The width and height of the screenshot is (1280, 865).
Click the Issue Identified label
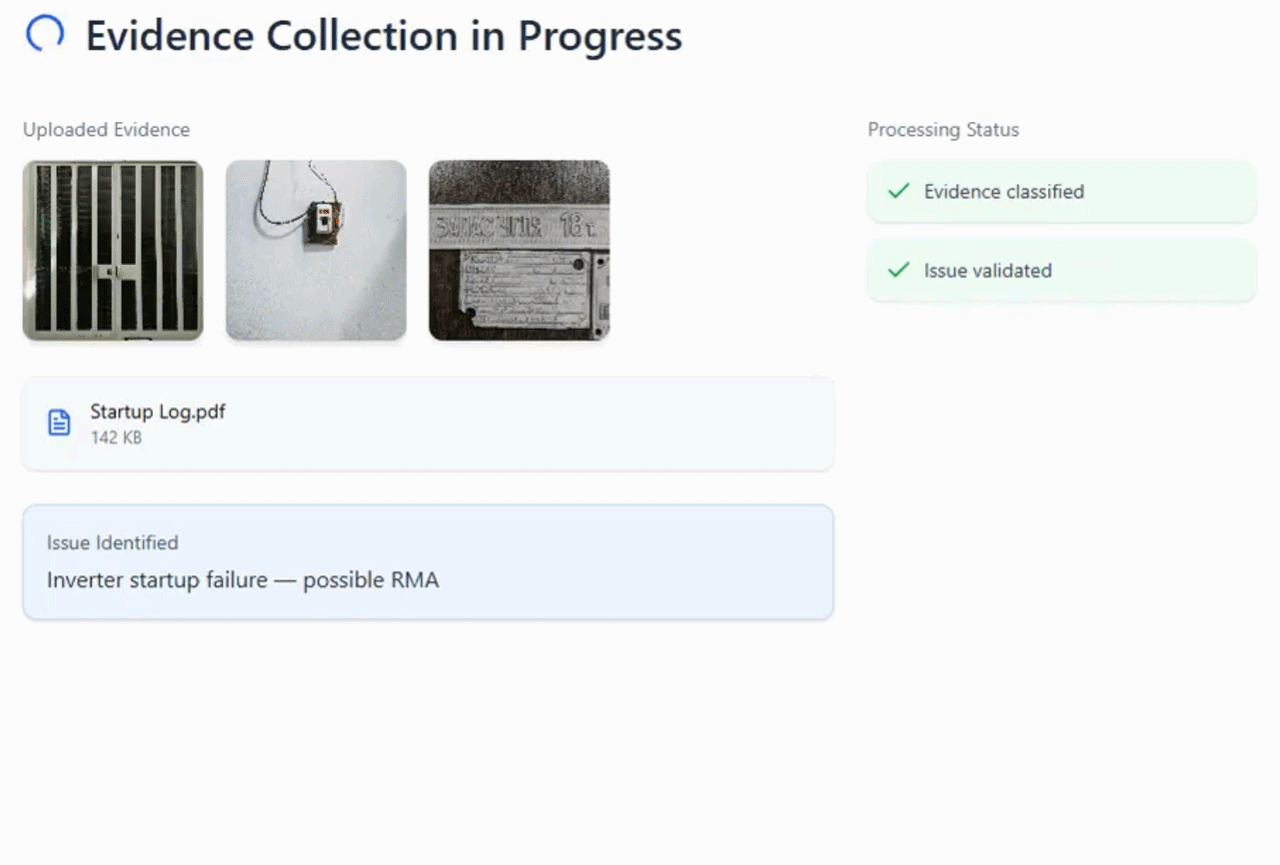112,543
